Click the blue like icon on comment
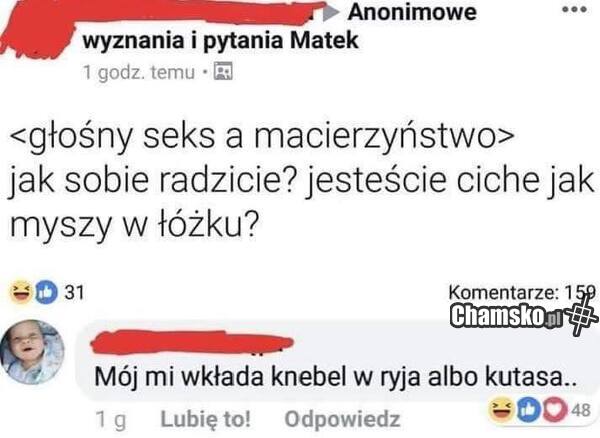 [529, 410]
